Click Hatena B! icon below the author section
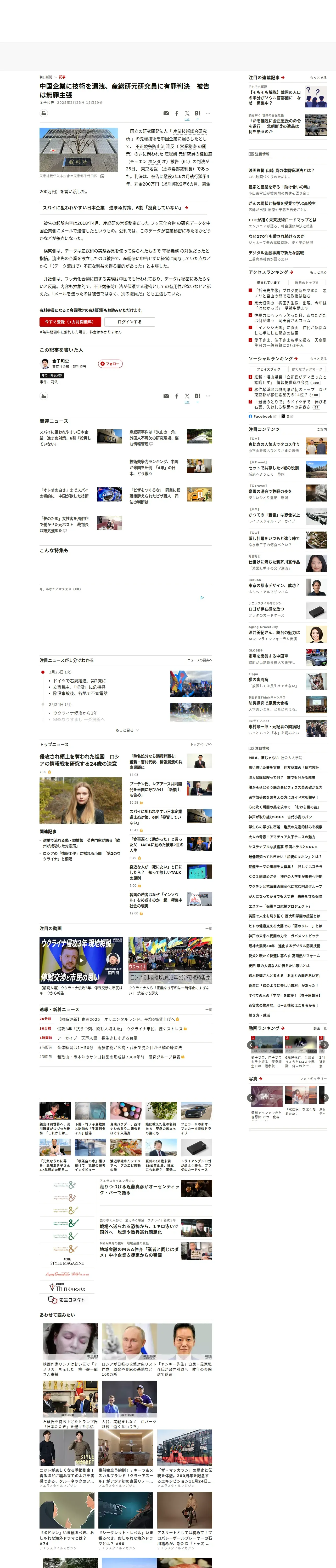The height and width of the screenshot is (1568, 336). click(198, 396)
